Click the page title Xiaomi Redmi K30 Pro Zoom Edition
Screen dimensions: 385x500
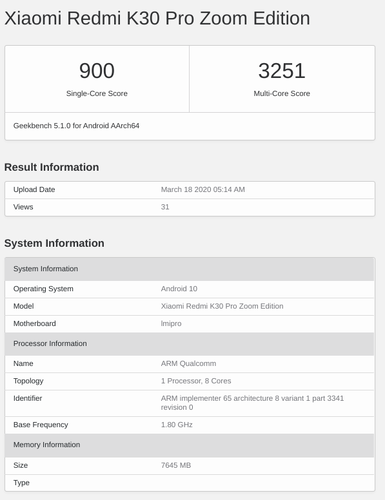157,18
